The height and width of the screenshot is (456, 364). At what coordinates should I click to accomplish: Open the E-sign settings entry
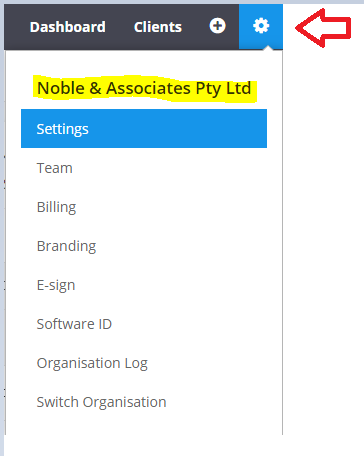point(56,285)
